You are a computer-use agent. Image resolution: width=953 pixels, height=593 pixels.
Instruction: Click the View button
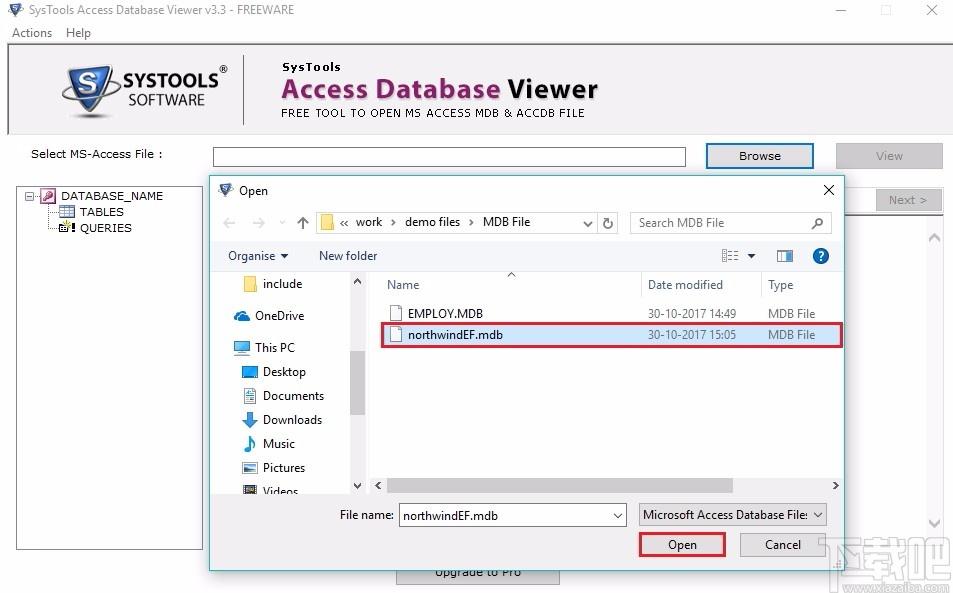click(x=889, y=156)
